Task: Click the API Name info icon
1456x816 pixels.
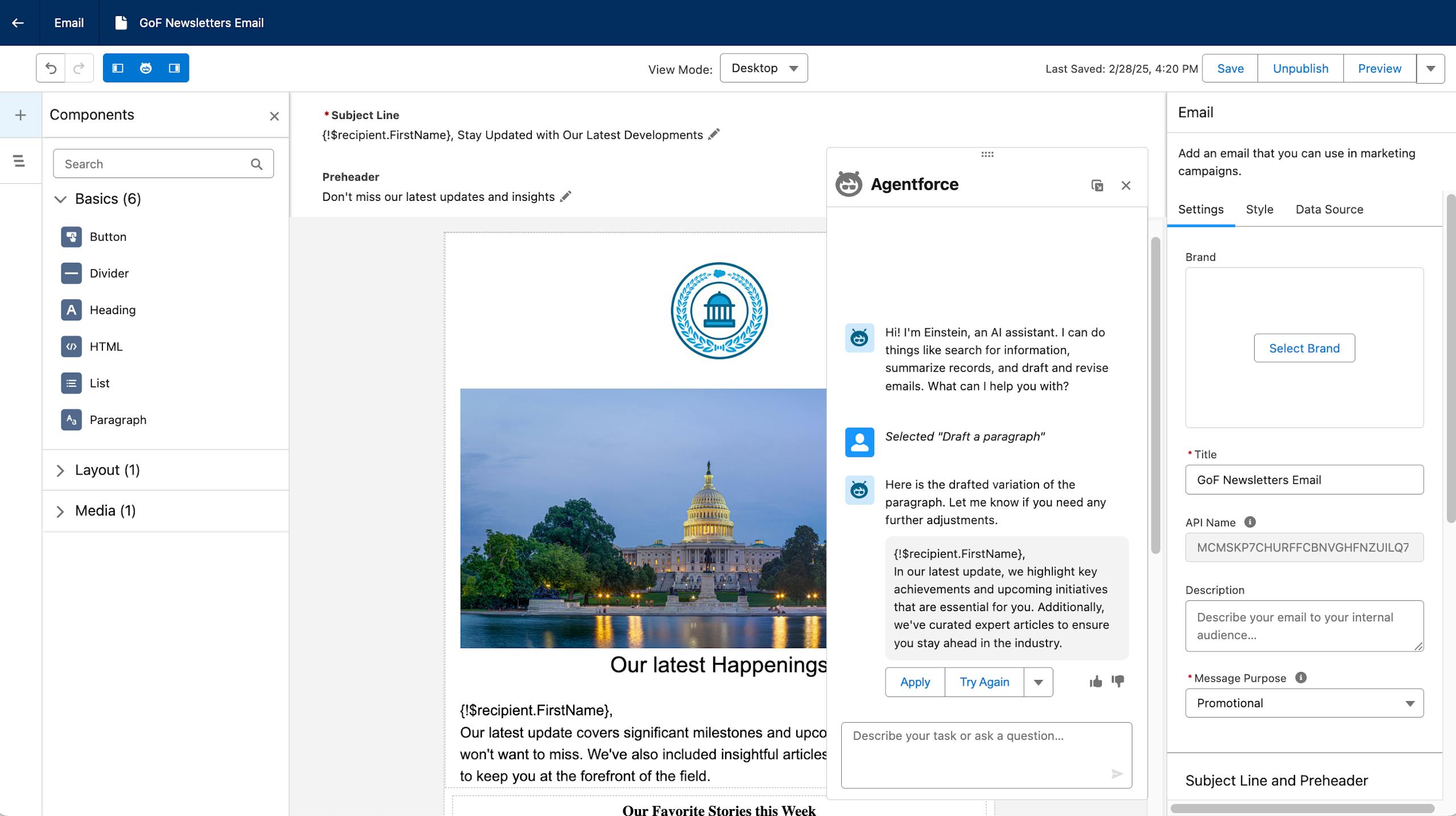Action: tap(1250, 522)
